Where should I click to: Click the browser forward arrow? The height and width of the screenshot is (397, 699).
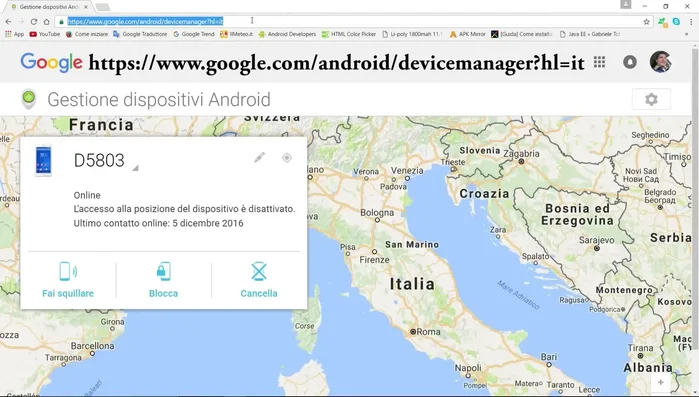(x=21, y=21)
